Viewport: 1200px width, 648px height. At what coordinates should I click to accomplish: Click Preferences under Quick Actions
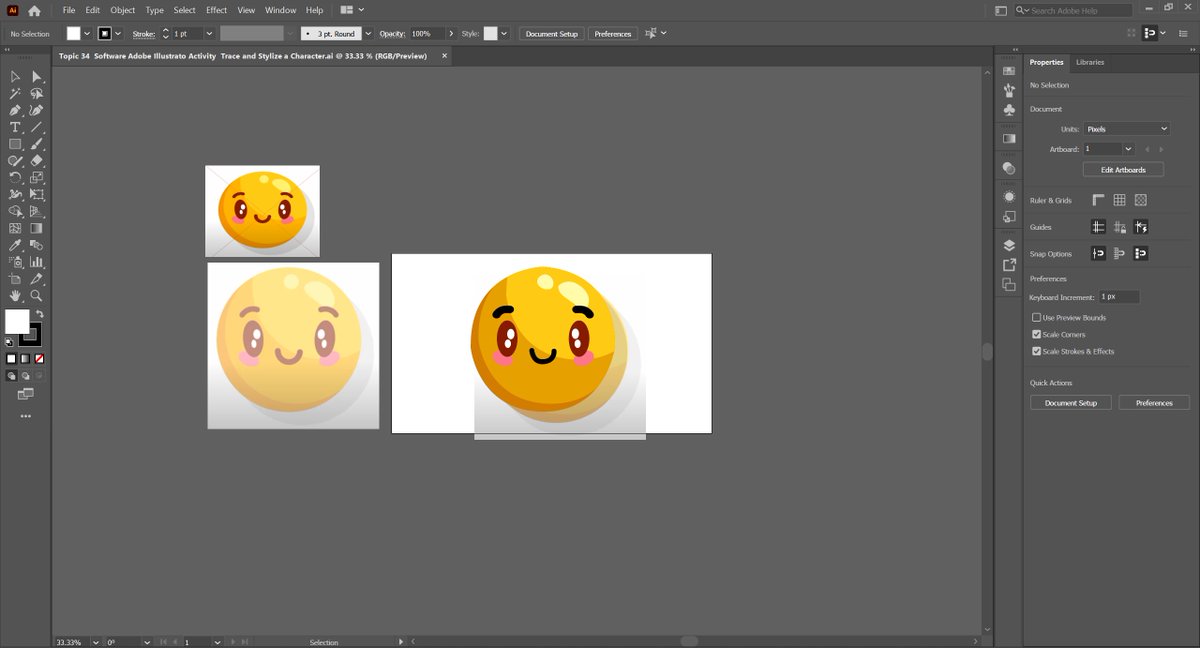tap(1154, 403)
